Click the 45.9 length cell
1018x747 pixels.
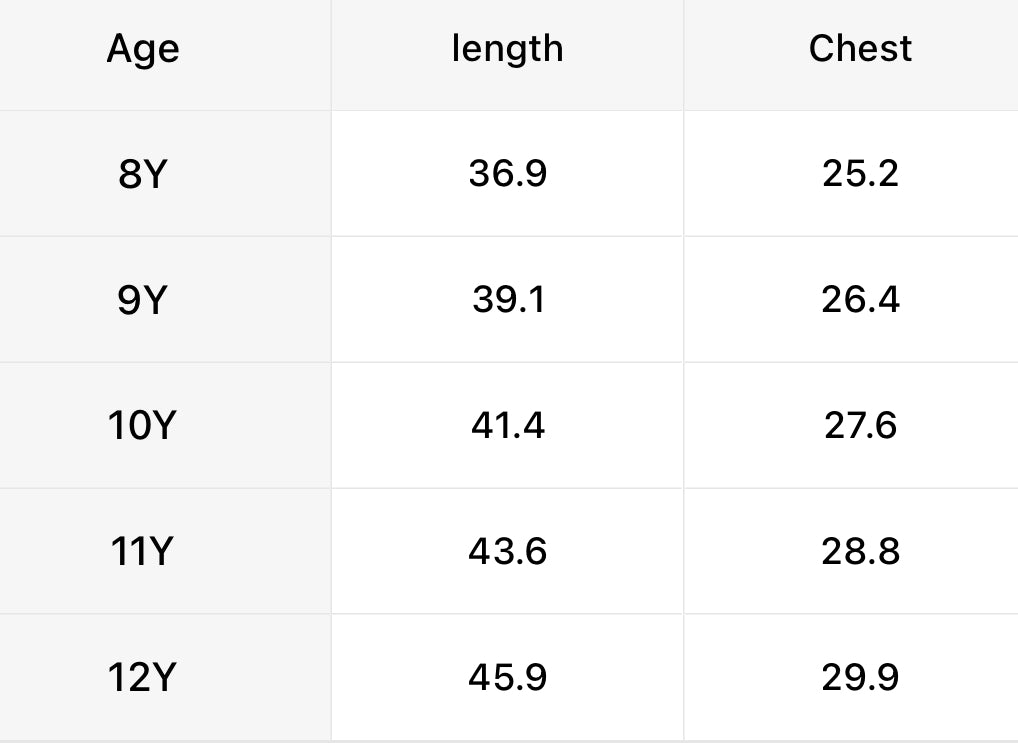tap(508, 678)
